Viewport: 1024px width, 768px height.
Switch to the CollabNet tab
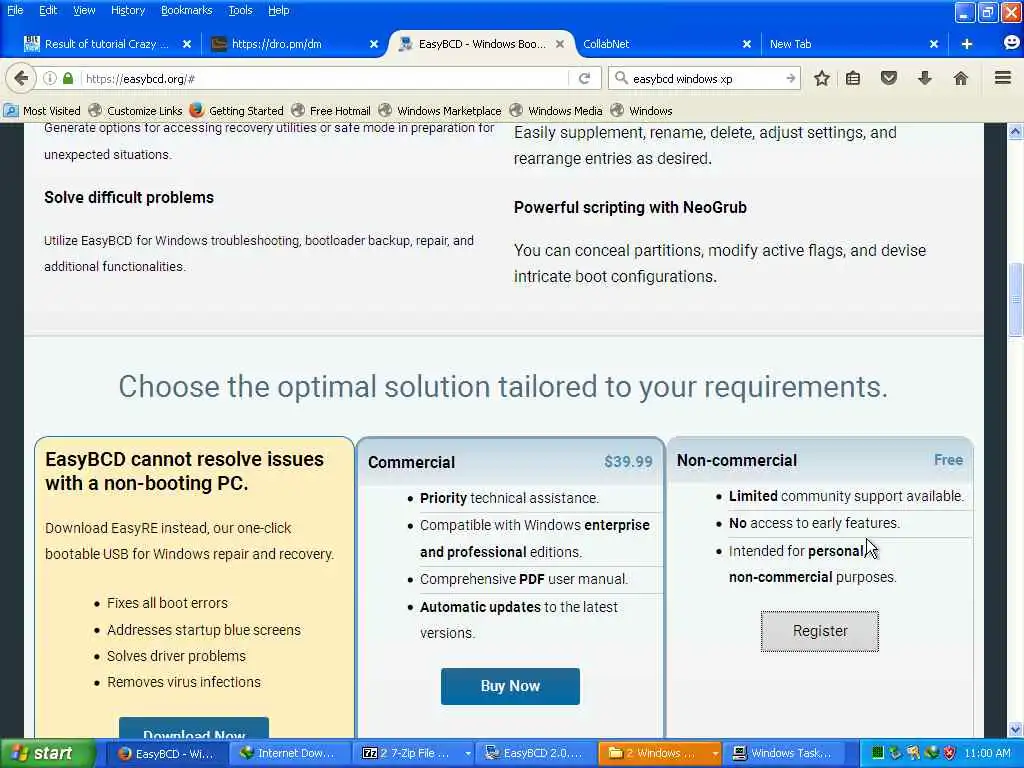coord(666,44)
